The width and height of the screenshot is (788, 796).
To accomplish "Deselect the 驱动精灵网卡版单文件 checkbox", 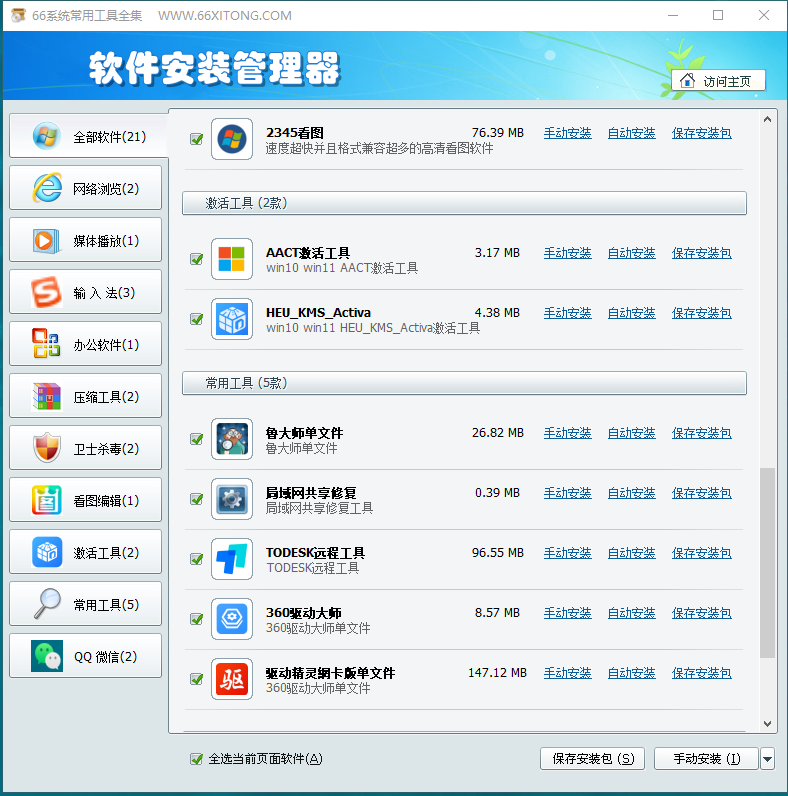I will coord(196,679).
